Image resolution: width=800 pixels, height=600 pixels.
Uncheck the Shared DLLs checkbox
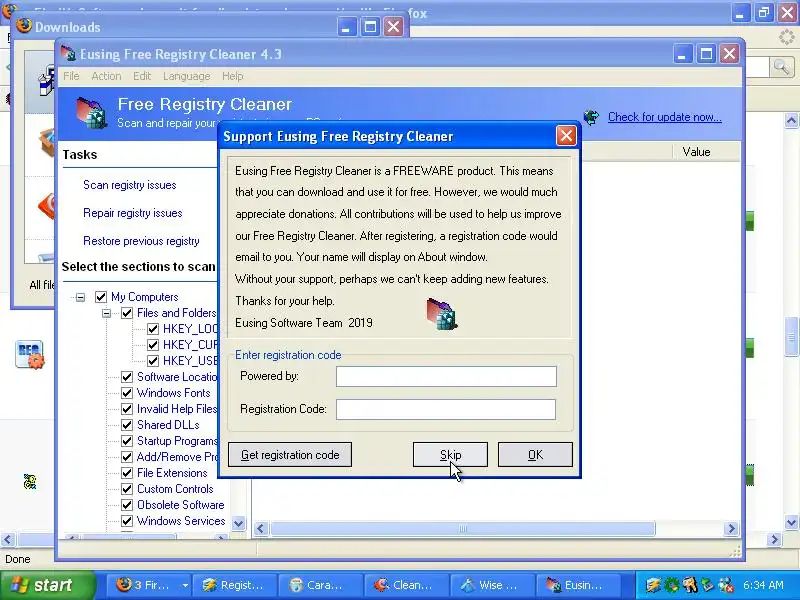pyautogui.click(x=127, y=425)
